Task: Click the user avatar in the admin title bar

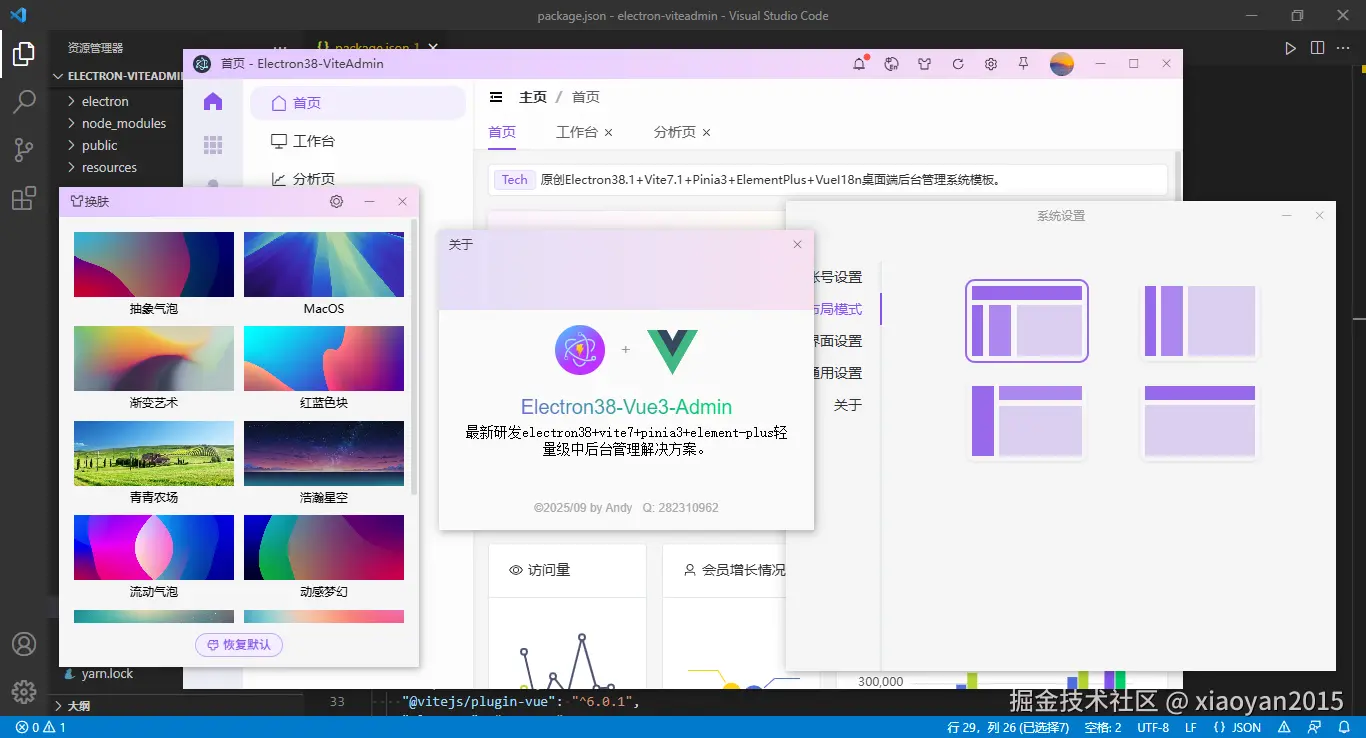Action: (1062, 63)
